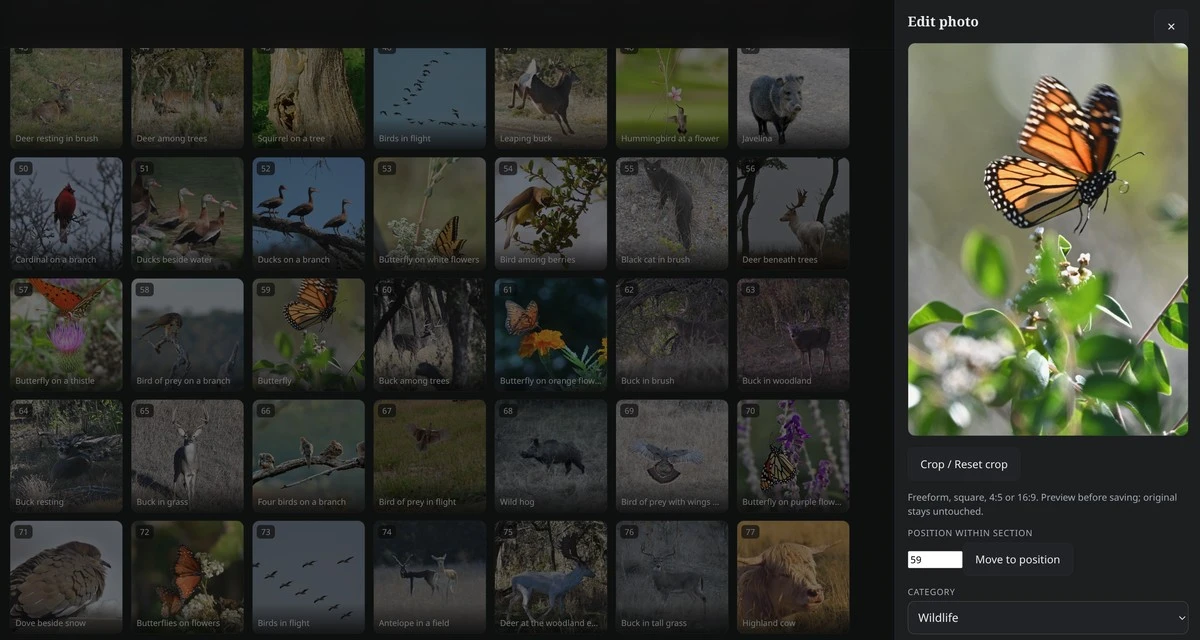Select photo 56 Deer beneath trees

793,213
